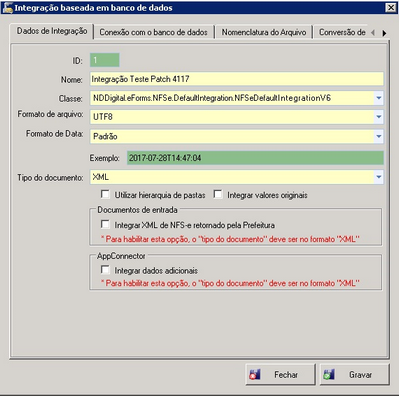Expand the Formato de arquivo dropdown arrow
The image size is (399, 396).
tap(379, 117)
